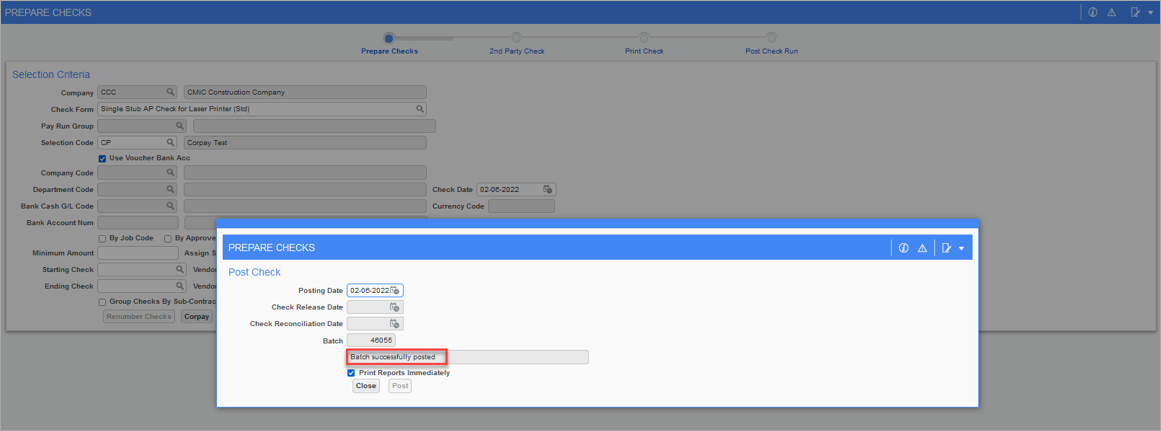Viewport: 1161px width, 431px height.
Task: Click the Company field search magnifier
Action: click(171, 92)
